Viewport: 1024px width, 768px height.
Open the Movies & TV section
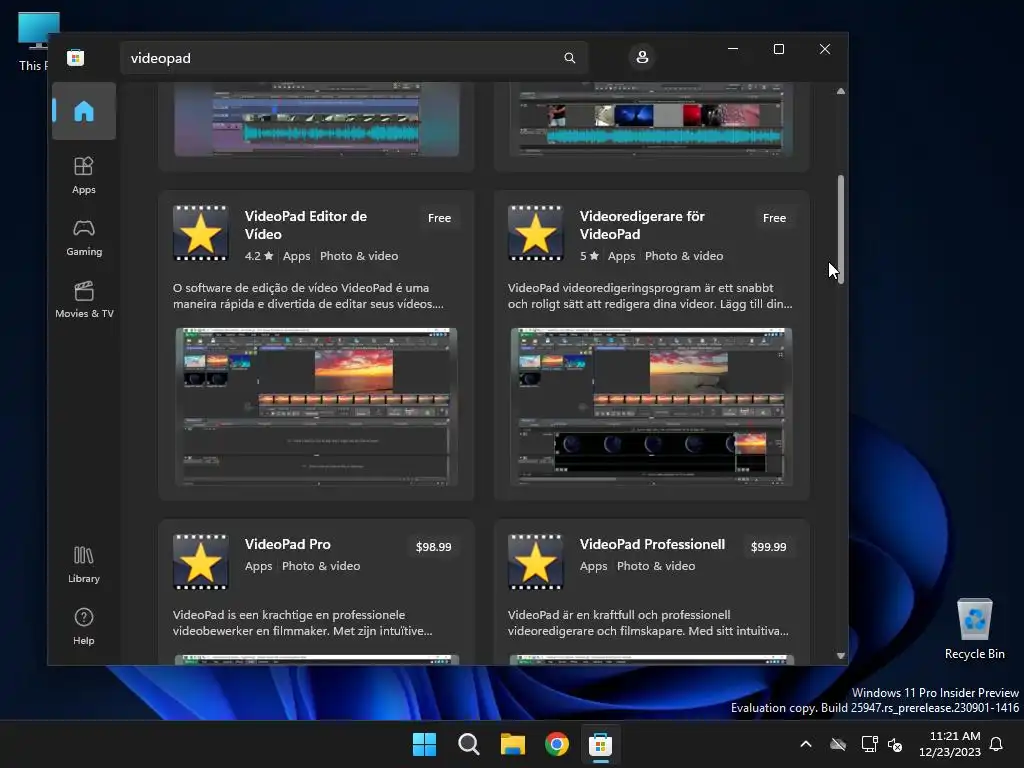[84, 299]
